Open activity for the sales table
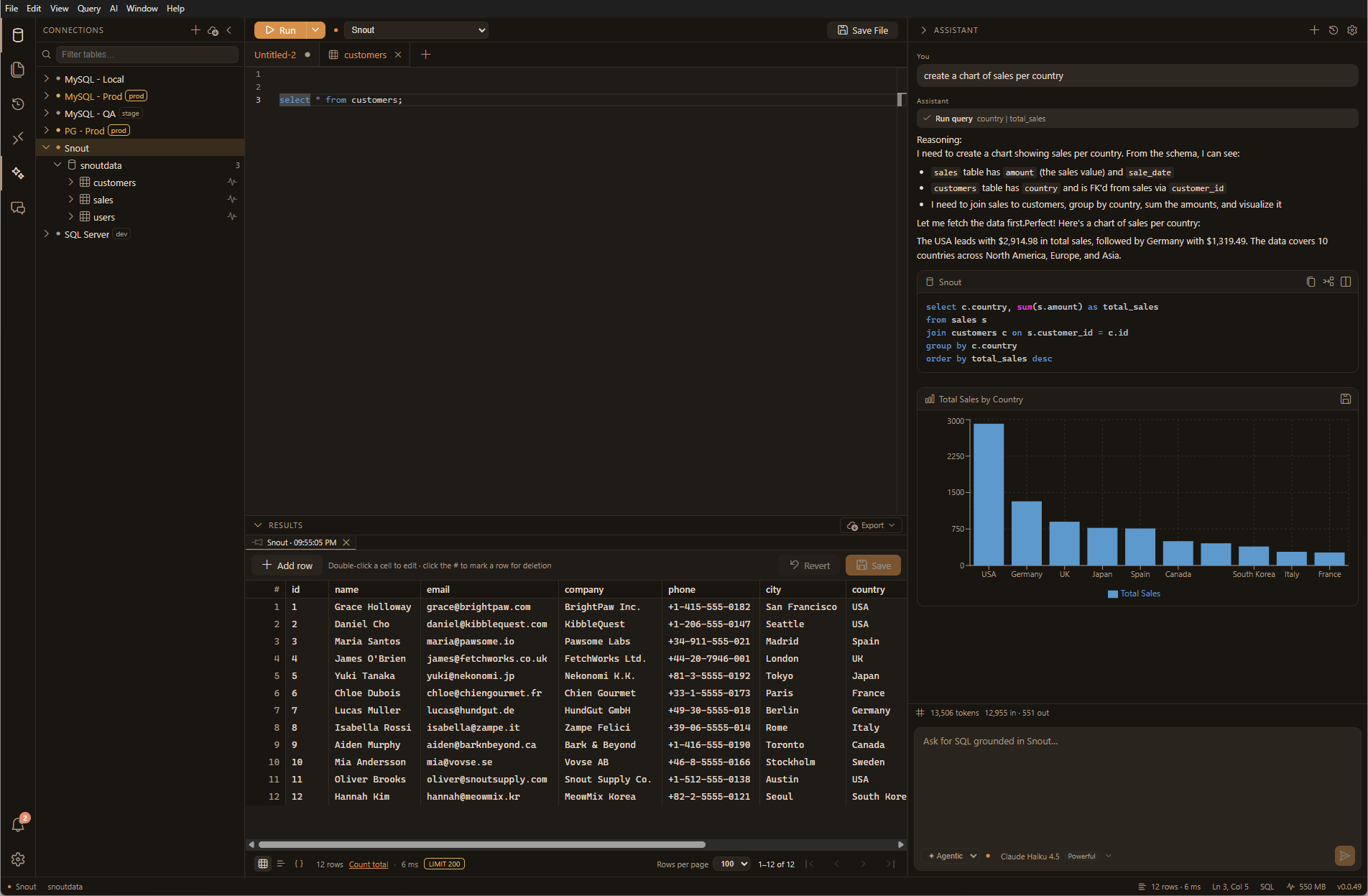The image size is (1368, 896). pos(232,199)
